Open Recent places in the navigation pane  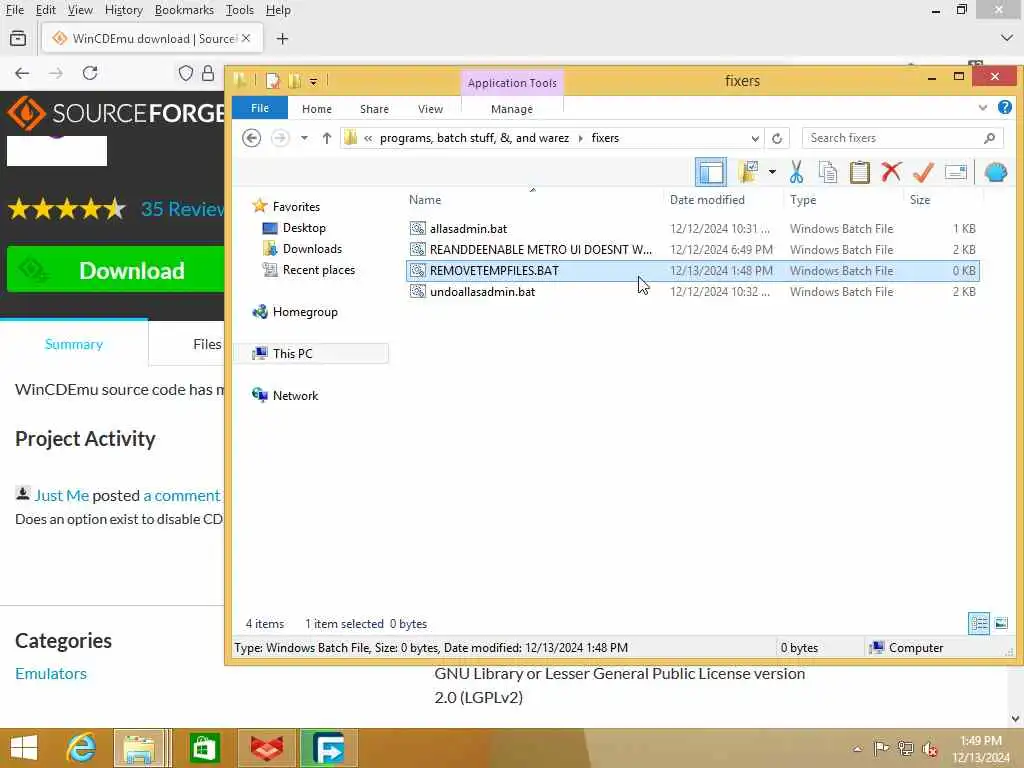point(319,270)
